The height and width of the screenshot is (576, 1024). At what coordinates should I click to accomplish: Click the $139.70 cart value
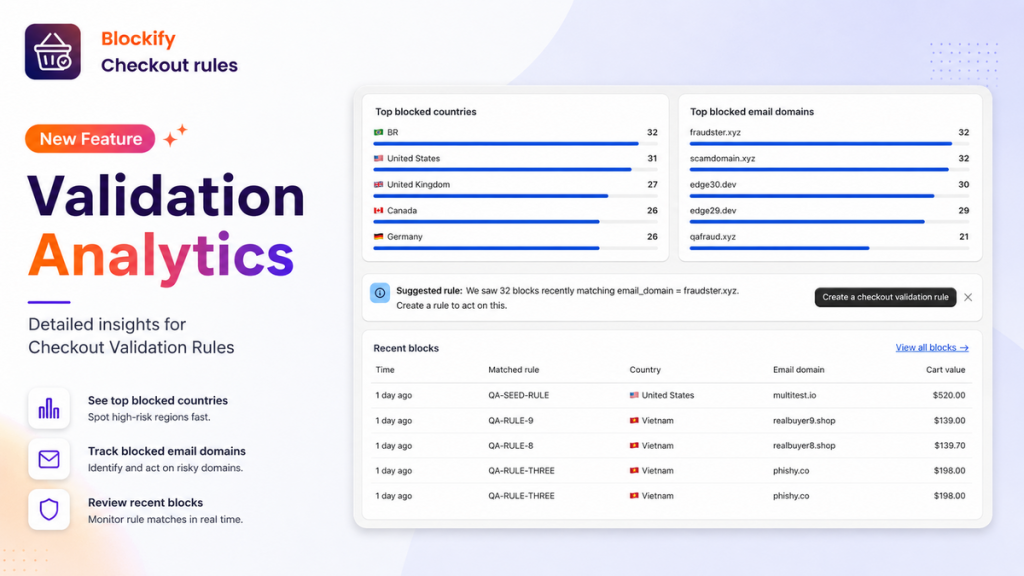(949, 445)
